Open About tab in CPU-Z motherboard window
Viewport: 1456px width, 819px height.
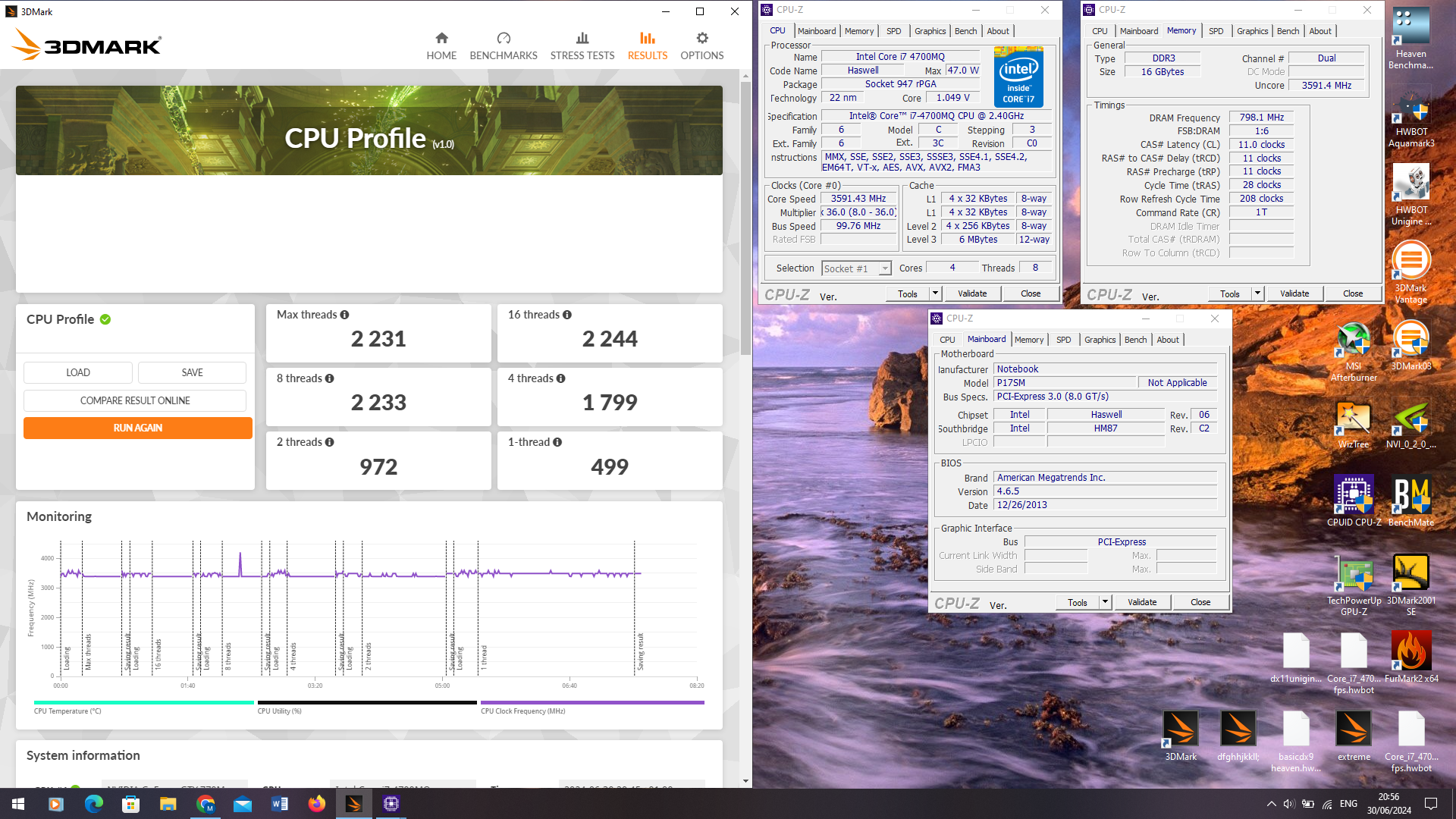[x=1168, y=340]
